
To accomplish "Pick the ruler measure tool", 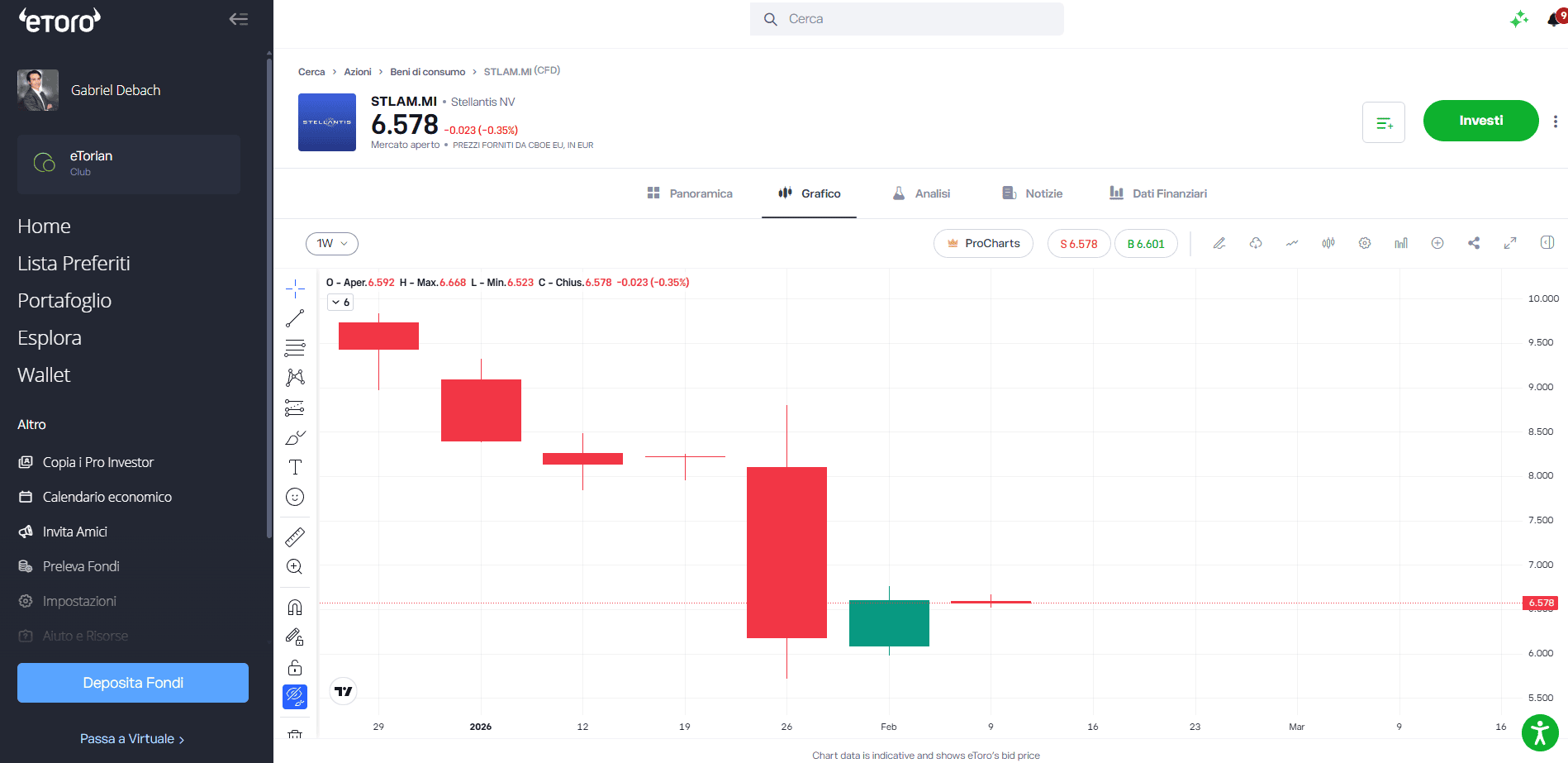I will click(295, 537).
